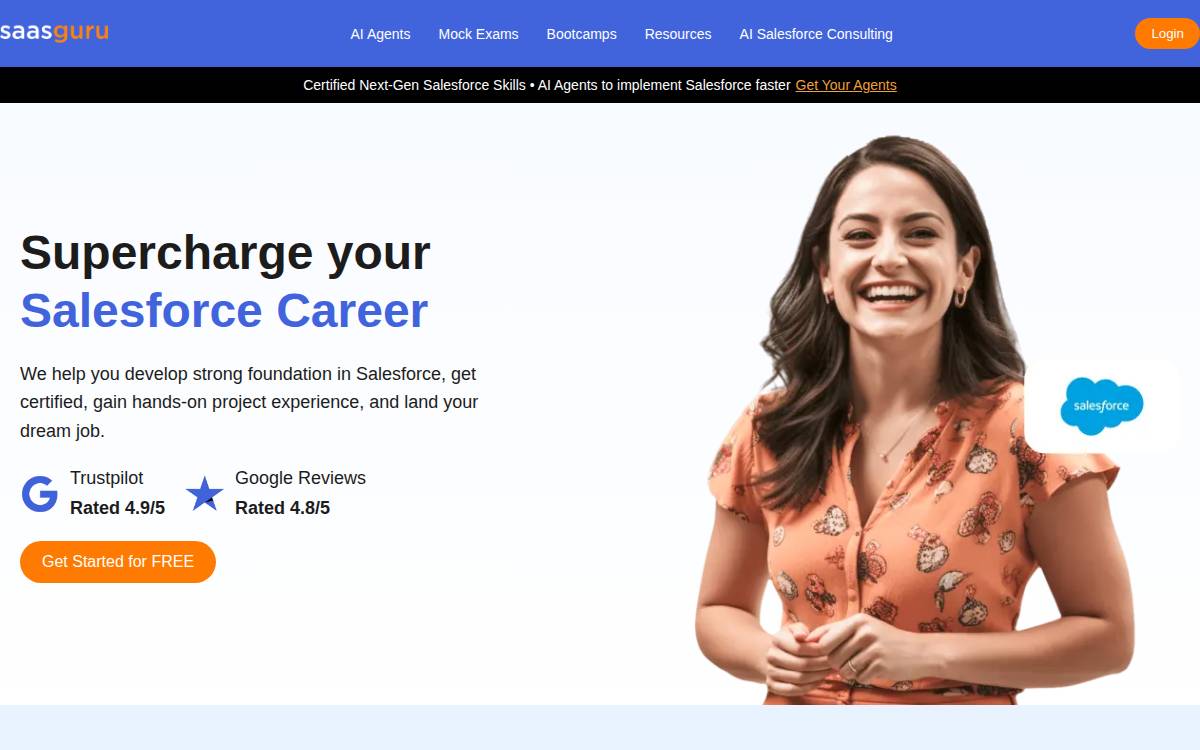Click the Trustpilot label text
1200x750 pixels.
pos(107,478)
